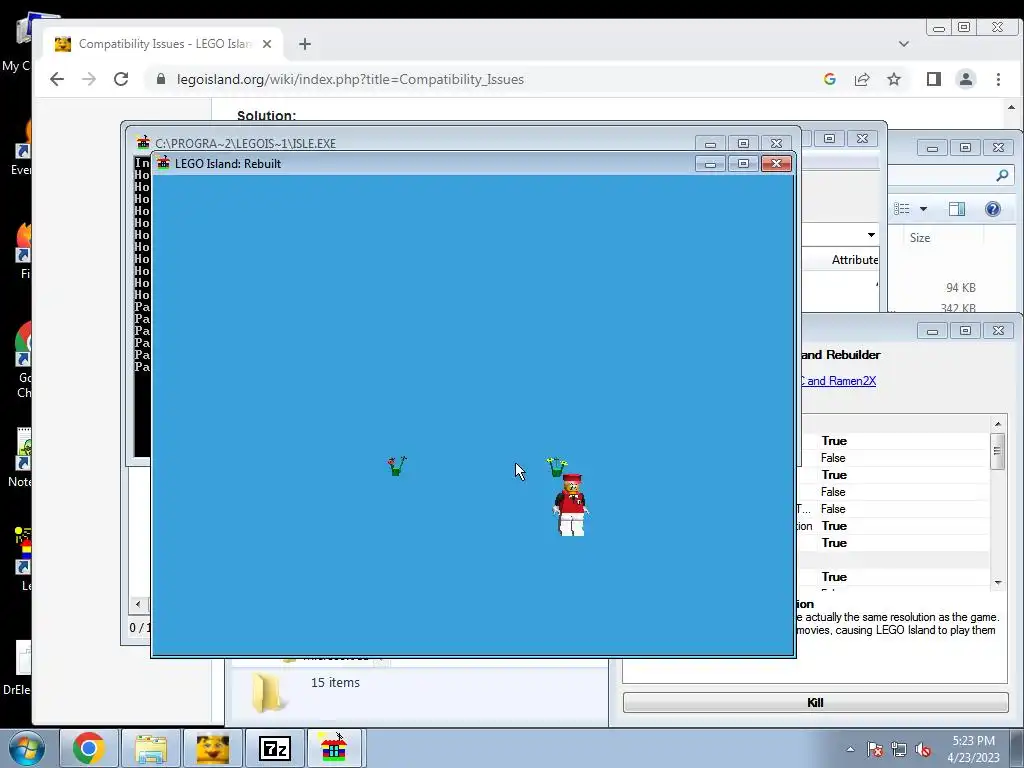Expand Chrome tab search chevron
Image resolution: width=1024 pixels, height=768 pixels.
tap(903, 44)
